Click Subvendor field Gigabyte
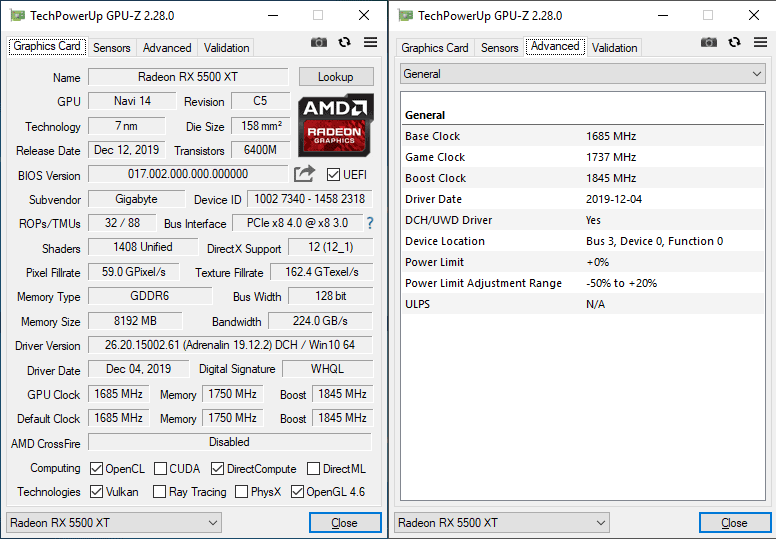The image size is (776, 539). [137, 199]
